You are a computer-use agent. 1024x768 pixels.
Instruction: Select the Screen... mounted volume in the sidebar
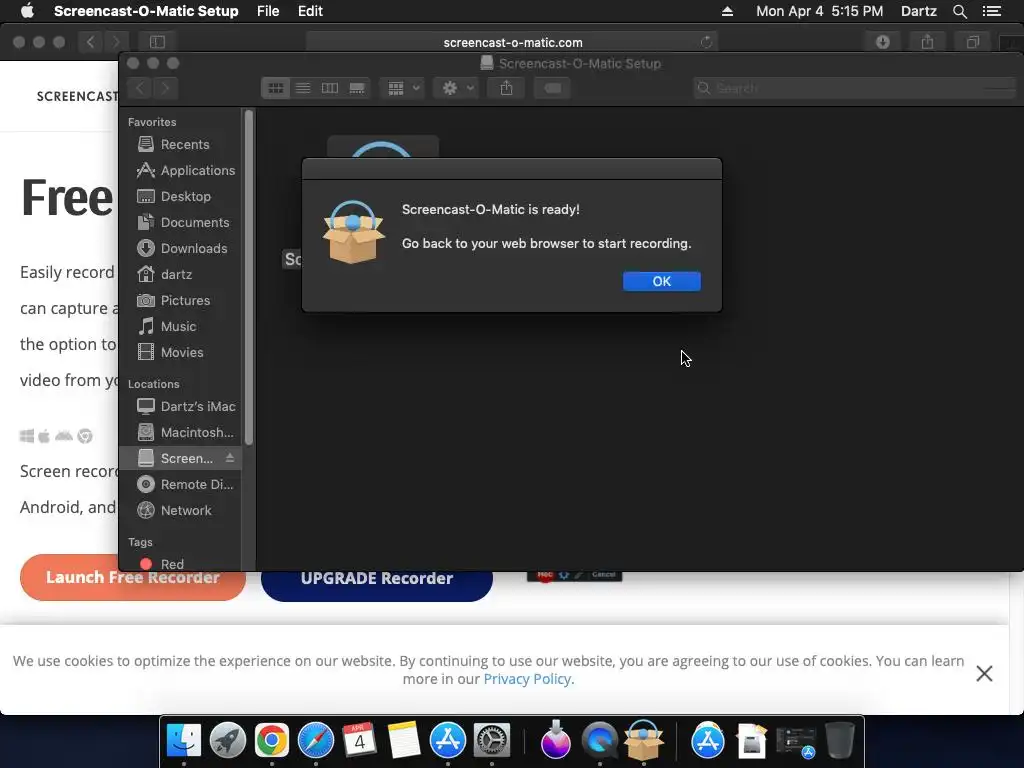tap(180, 458)
